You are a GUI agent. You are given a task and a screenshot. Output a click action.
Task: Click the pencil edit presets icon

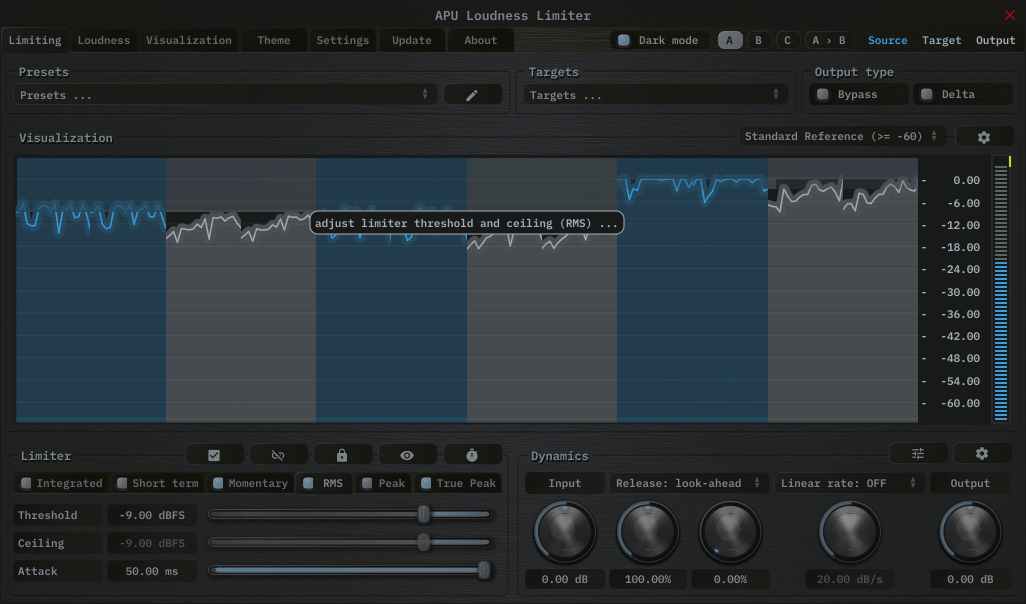coord(472,95)
